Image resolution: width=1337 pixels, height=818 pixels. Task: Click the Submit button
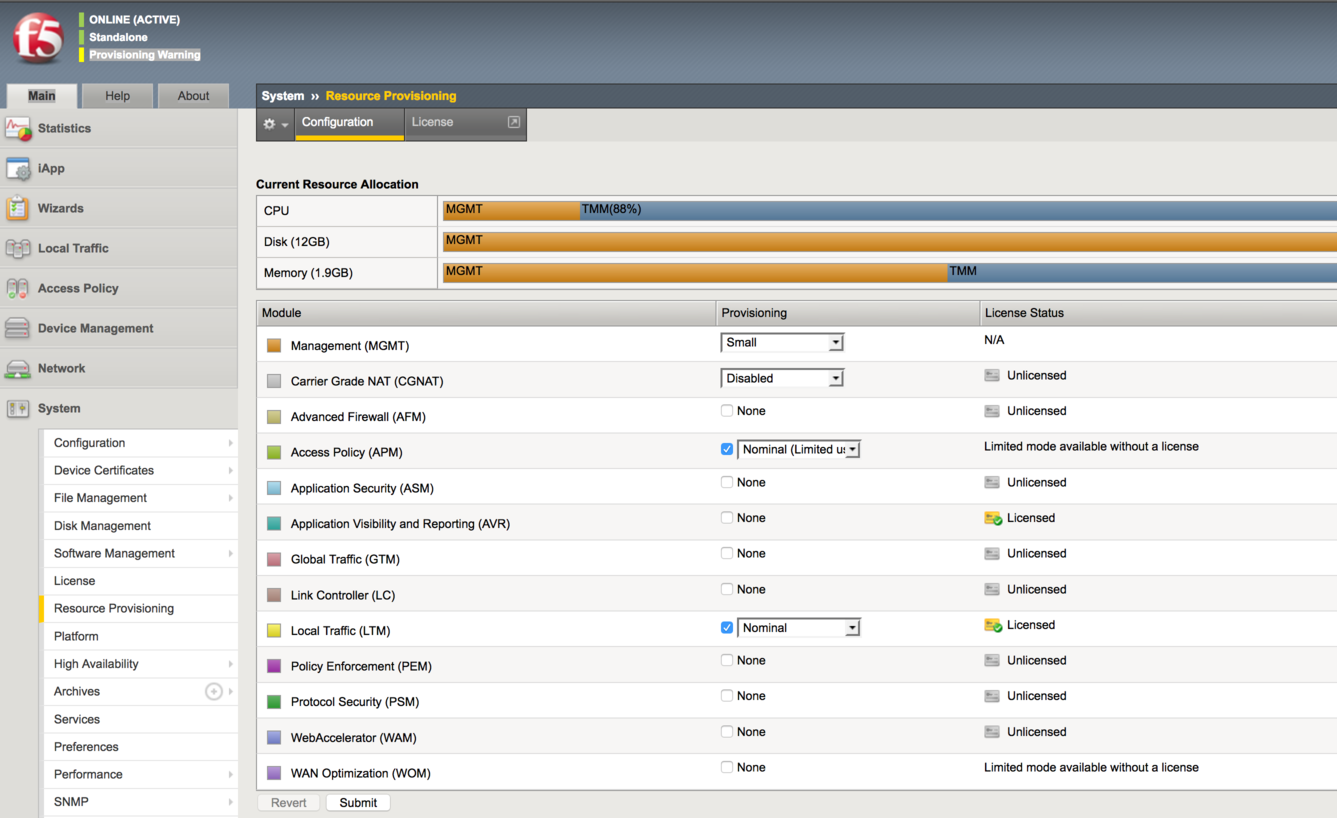click(x=358, y=803)
